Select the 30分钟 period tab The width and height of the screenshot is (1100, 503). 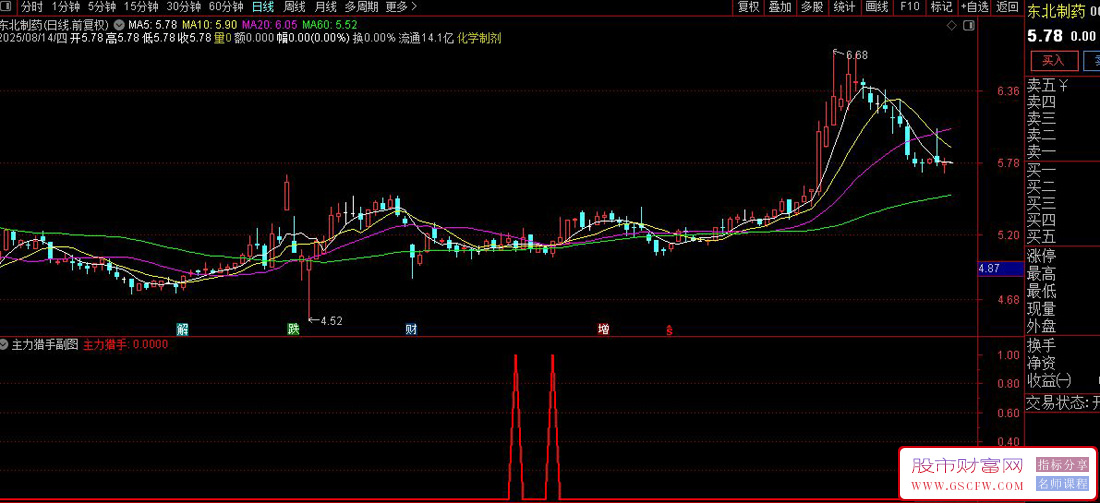[184, 7]
